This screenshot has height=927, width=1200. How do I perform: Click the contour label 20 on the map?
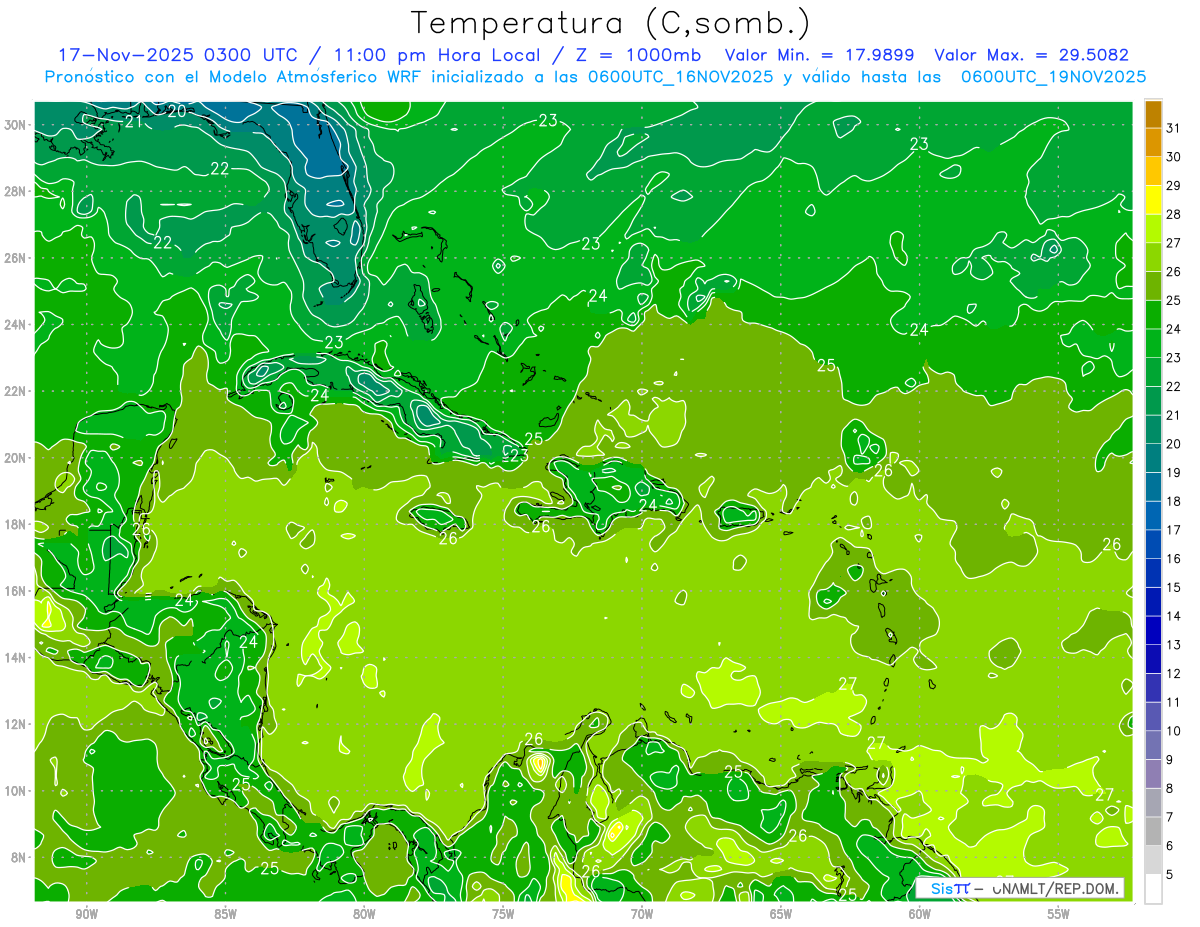coord(176,111)
